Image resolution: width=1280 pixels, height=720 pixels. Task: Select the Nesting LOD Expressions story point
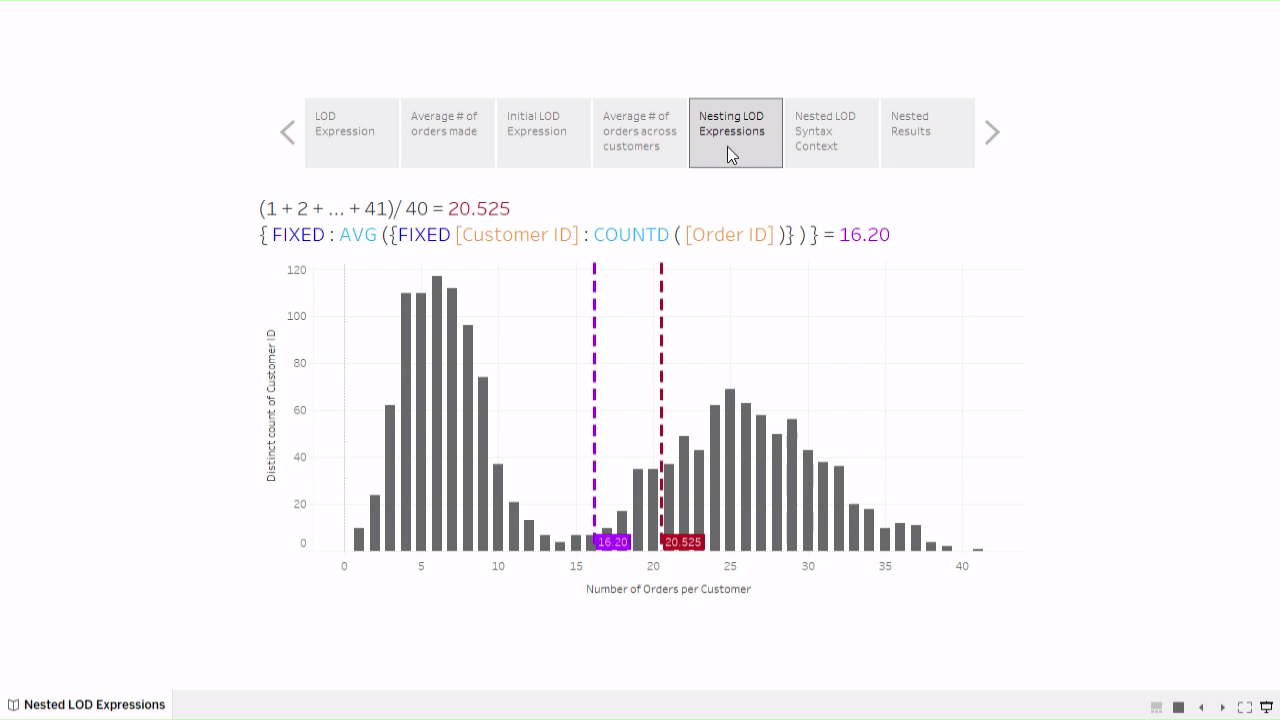(735, 132)
